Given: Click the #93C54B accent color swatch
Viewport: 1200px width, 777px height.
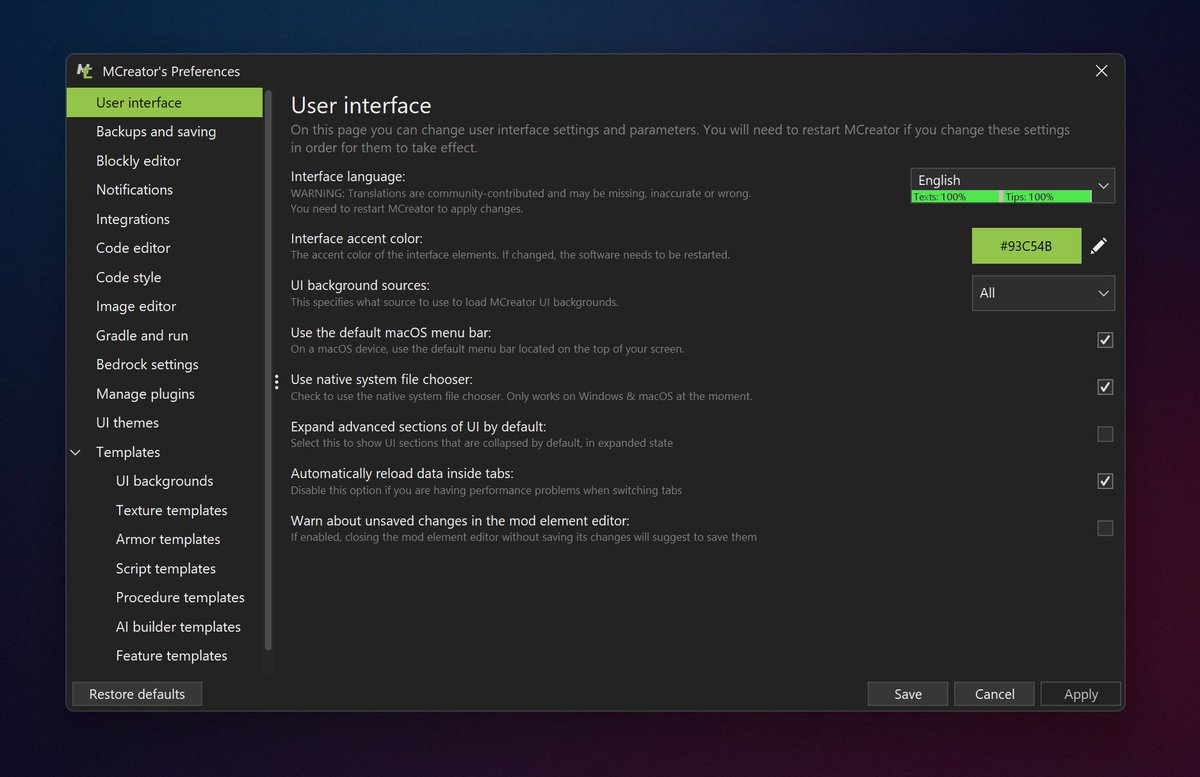Looking at the screenshot, I should click(x=1026, y=246).
